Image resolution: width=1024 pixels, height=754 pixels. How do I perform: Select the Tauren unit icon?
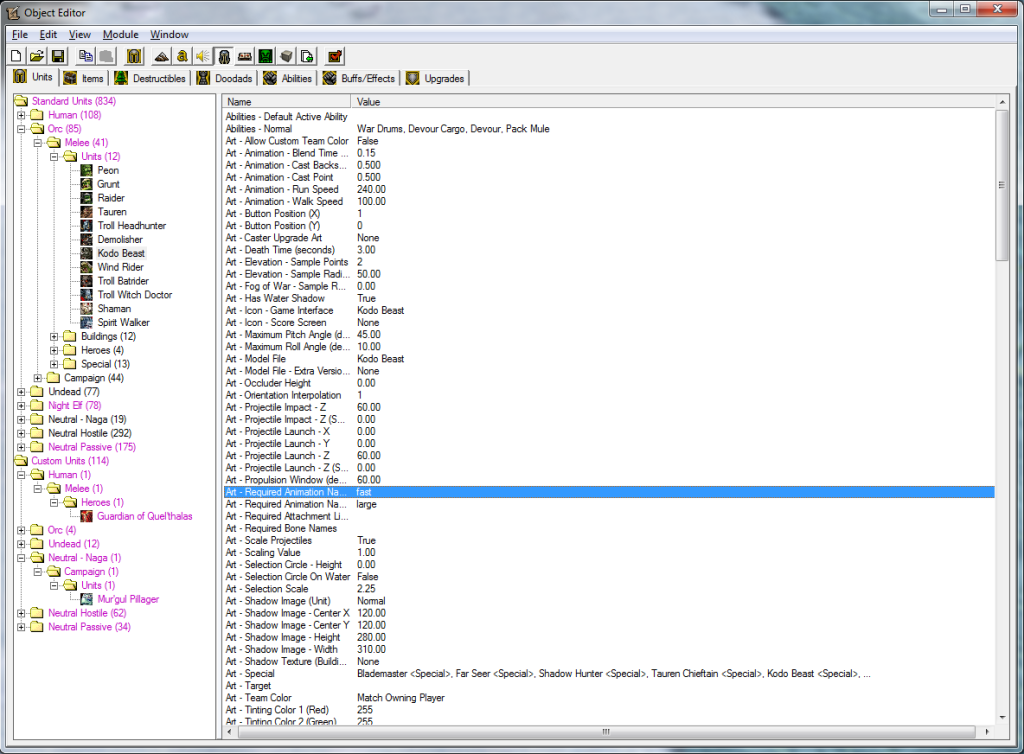coord(86,212)
